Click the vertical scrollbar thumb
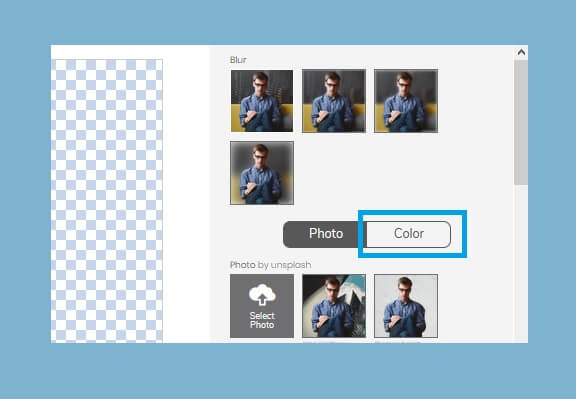The height and width of the screenshot is (399, 576). [x=521, y=123]
